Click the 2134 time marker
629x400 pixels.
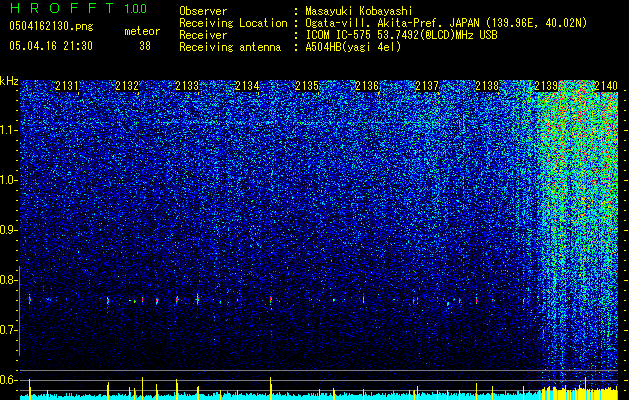click(x=247, y=86)
